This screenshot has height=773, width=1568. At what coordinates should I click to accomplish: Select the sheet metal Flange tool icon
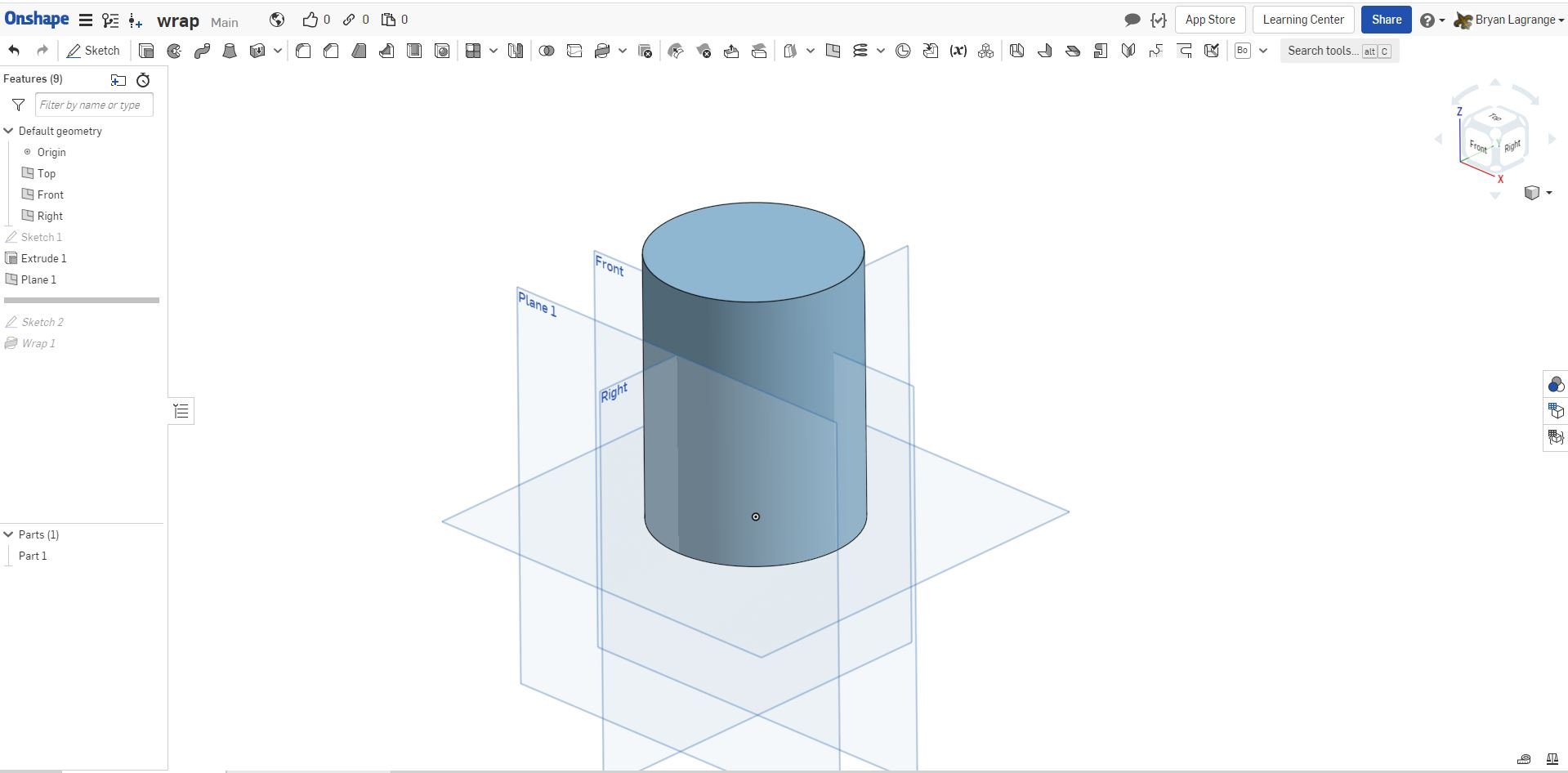1045,51
